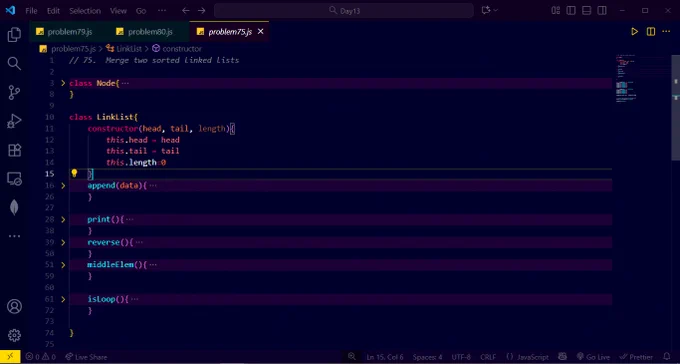Screen dimensions: 680x364
Task: Open the MongoDB leaf icon view
Action: pyautogui.click(x=14, y=207)
